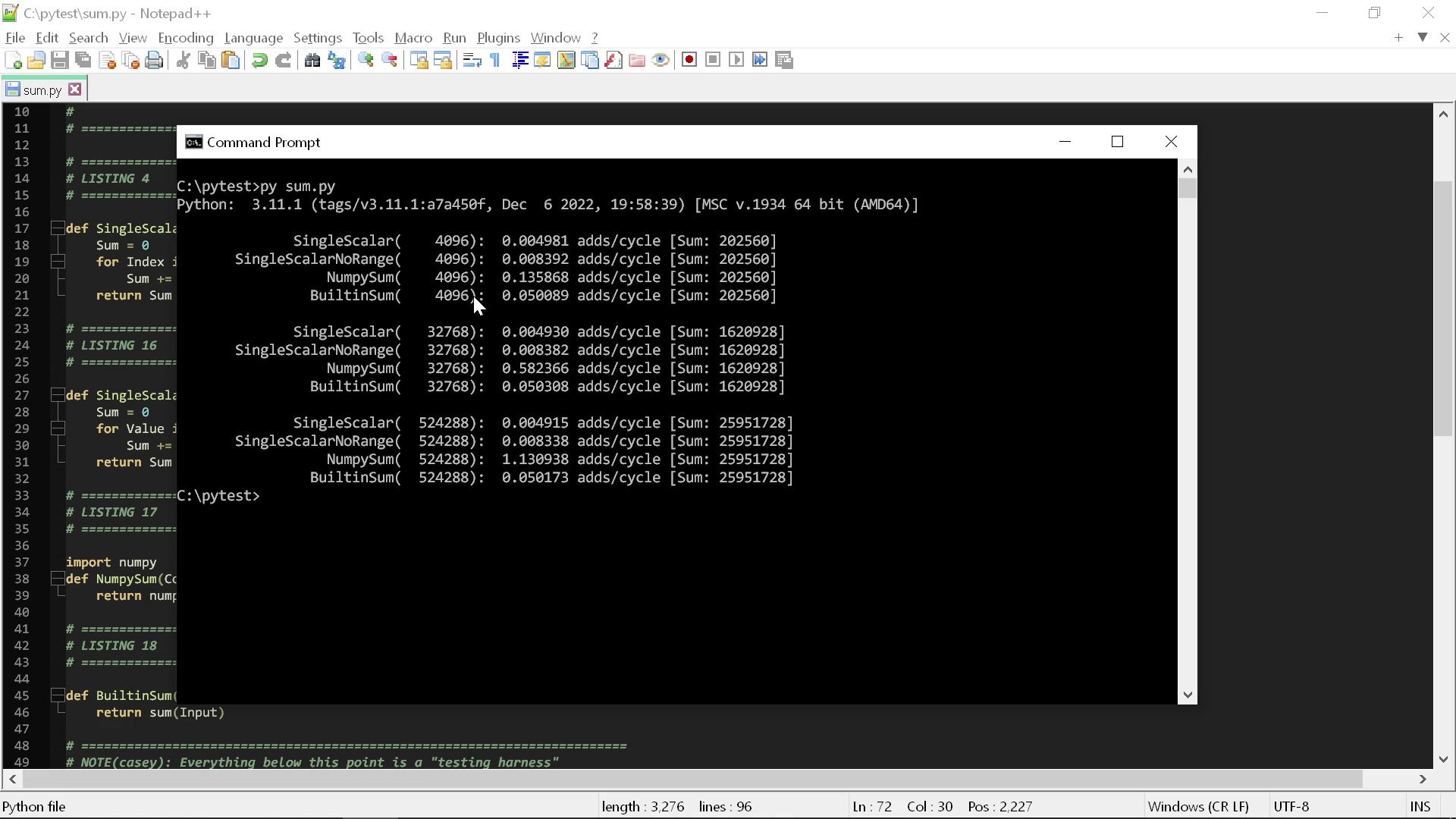Start macro recording with the red dot

pyautogui.click(x=689, y=60)
